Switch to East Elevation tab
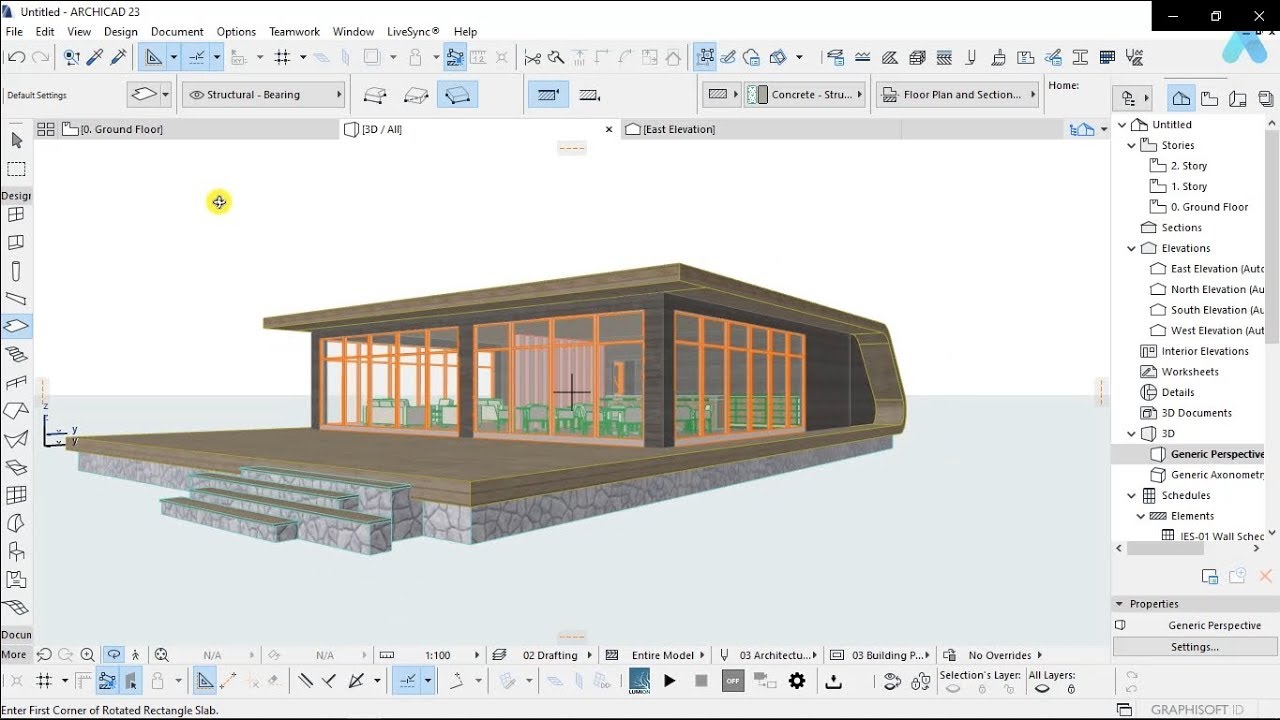 tap(760, 129)
